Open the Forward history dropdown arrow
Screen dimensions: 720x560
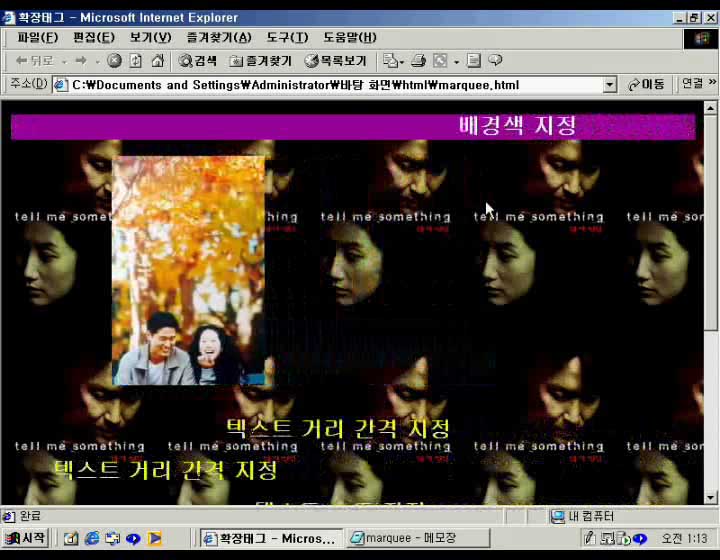[97, 62]
